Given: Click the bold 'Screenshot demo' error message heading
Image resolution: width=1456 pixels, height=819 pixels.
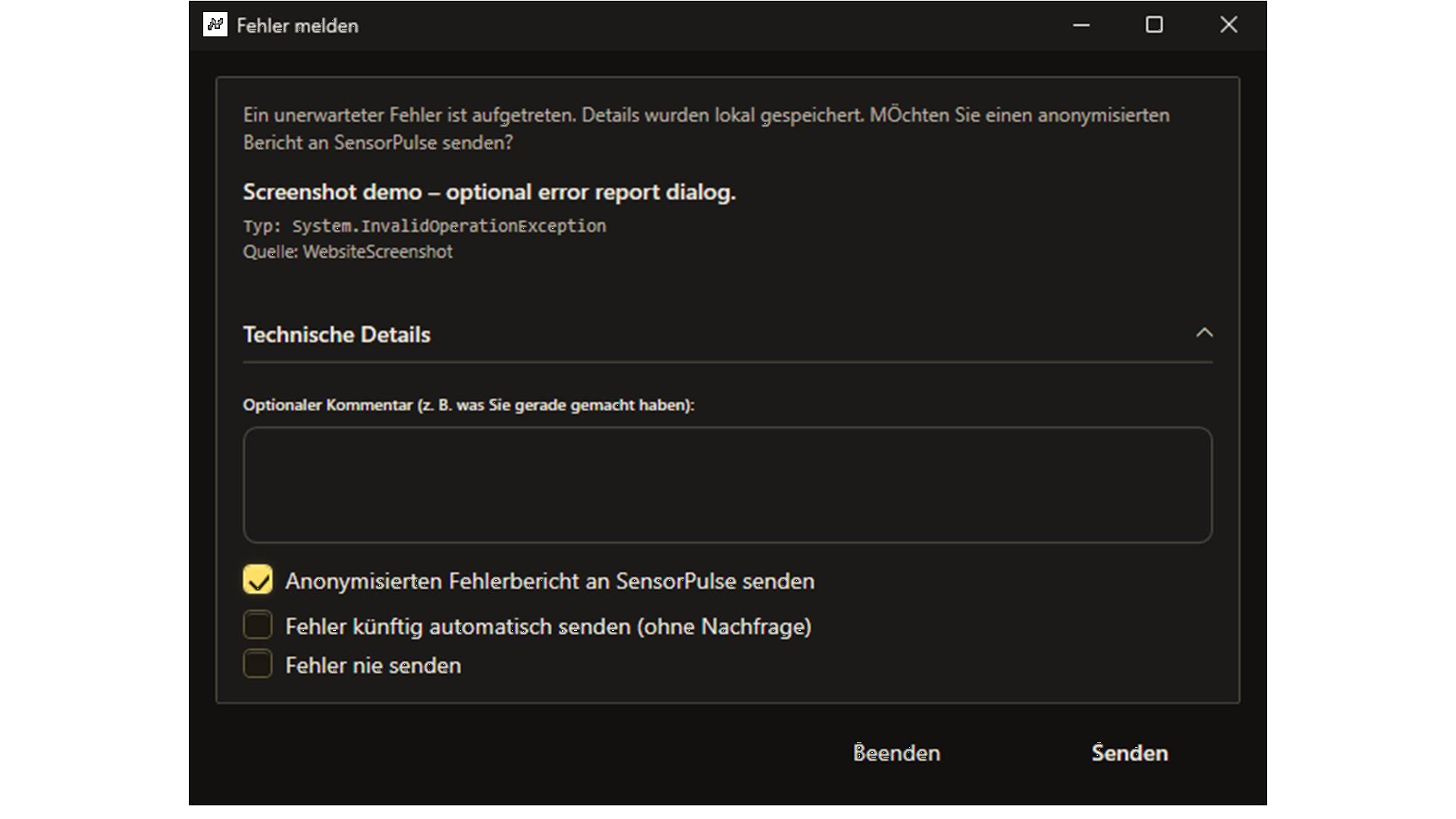Looking at the screenshot, I should coord(489,193).
